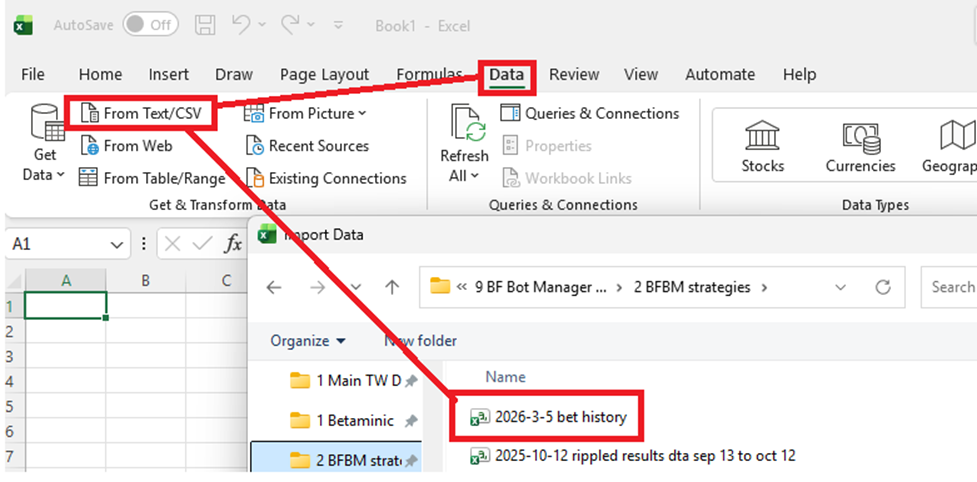Switch to the Data ribbon tab
The image size is (977, 482).
coord(506,75)
